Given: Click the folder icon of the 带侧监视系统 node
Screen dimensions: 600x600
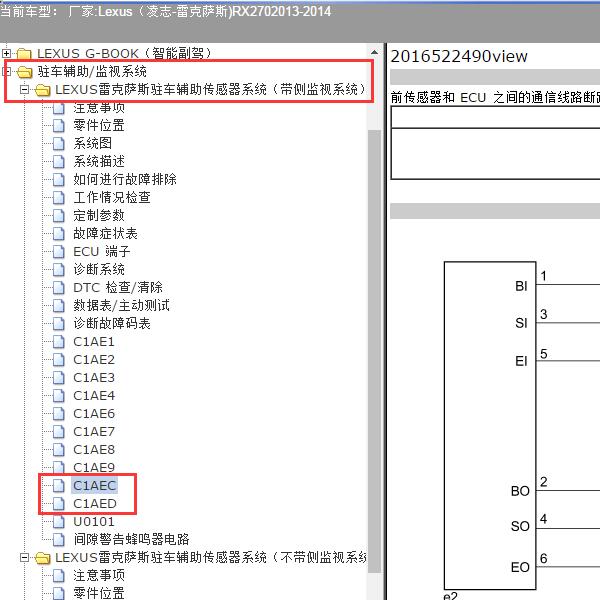Looking at the screenshot, I should click(42, 90).
